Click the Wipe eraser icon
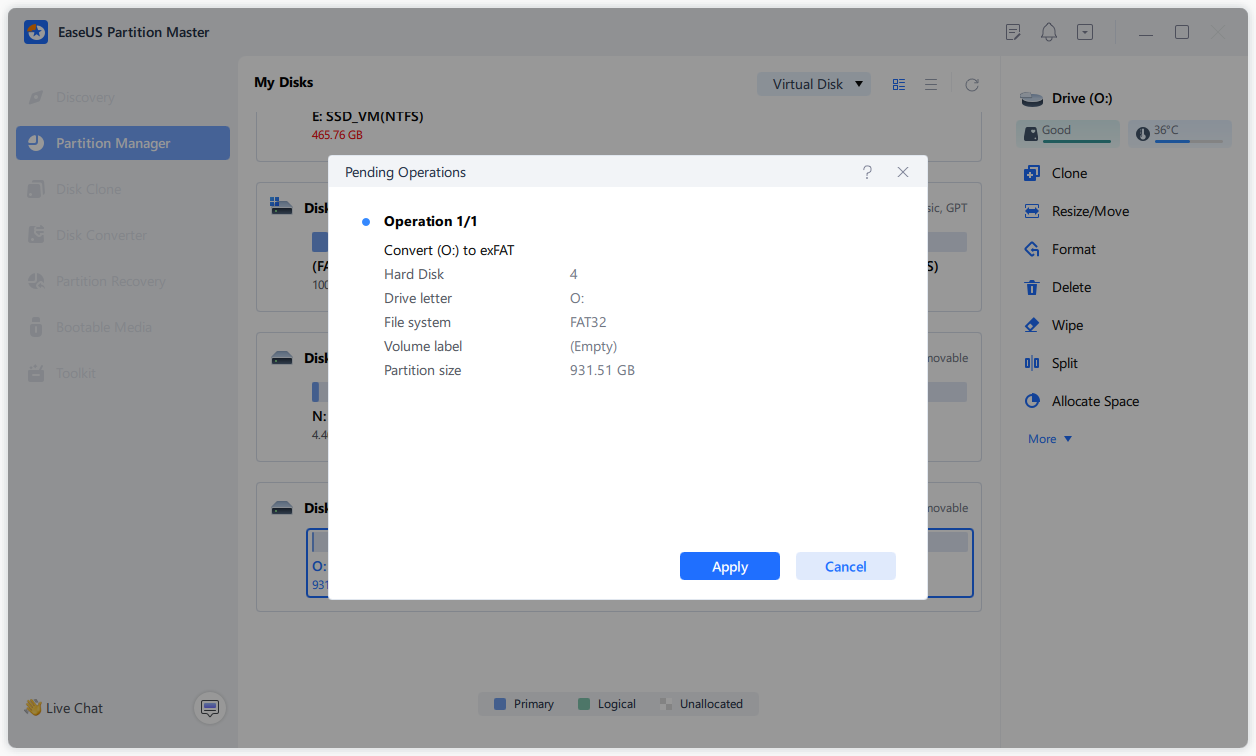 point(1032,325)
